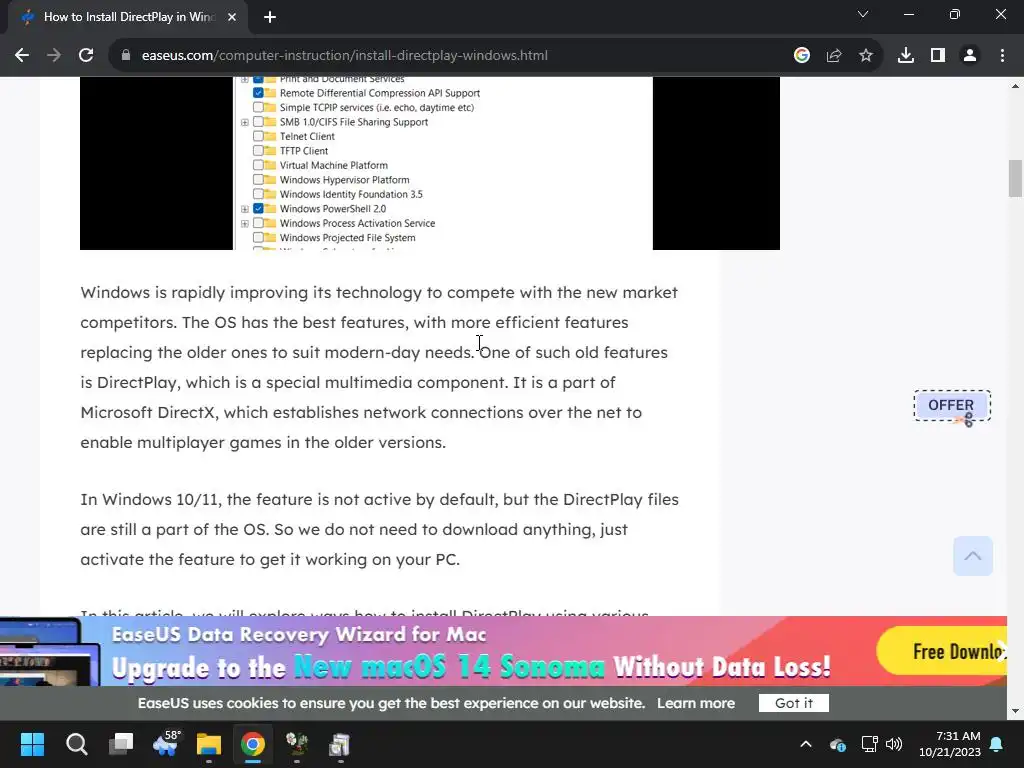
Task: Open Task View on taskbar
Action: coord(121,744)
